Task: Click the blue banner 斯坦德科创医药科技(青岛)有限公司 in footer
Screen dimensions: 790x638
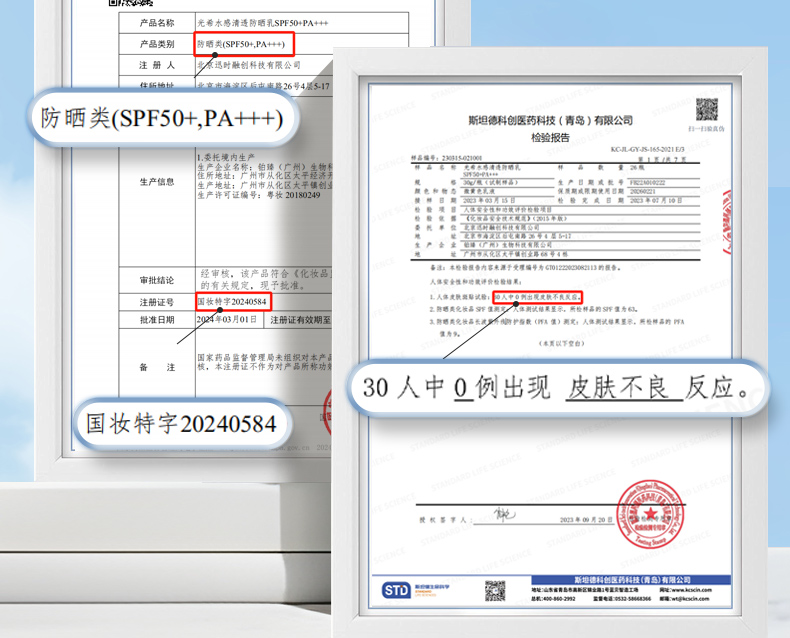Action: pyautogui.click(x=632, y=580)
